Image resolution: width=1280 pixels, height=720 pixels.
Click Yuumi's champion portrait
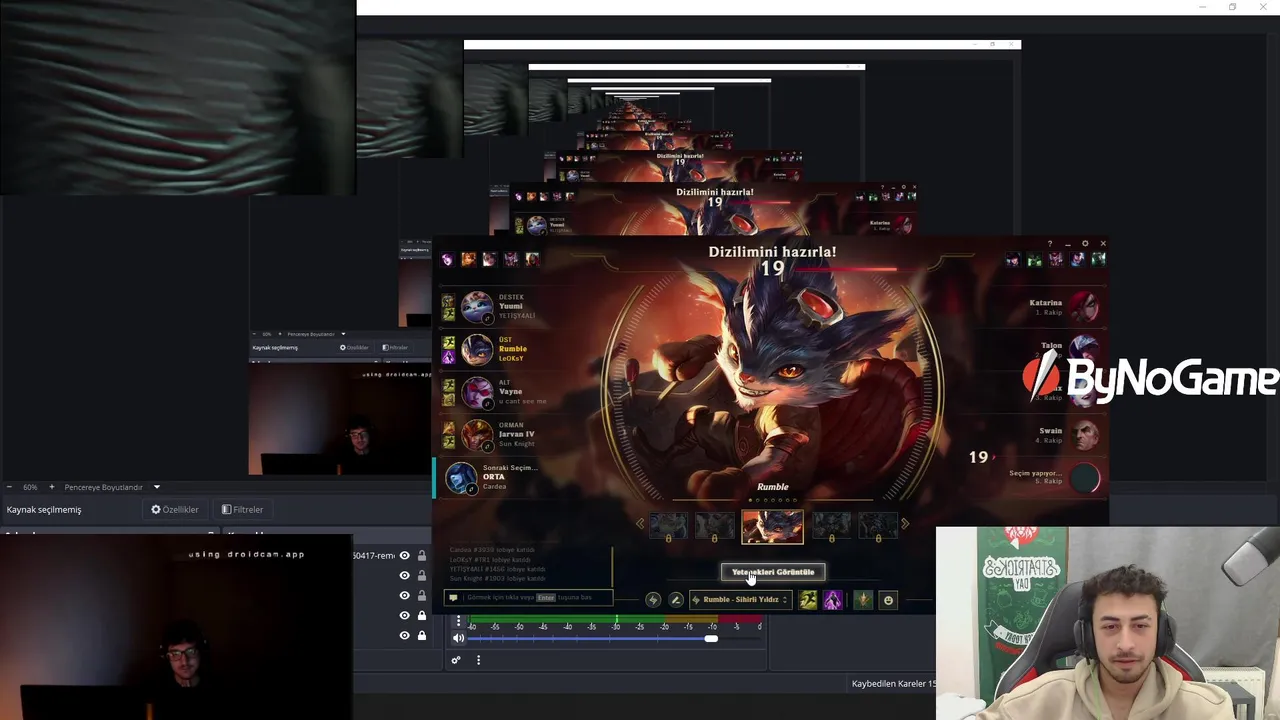pyautogui.click(x=477, y=307)
